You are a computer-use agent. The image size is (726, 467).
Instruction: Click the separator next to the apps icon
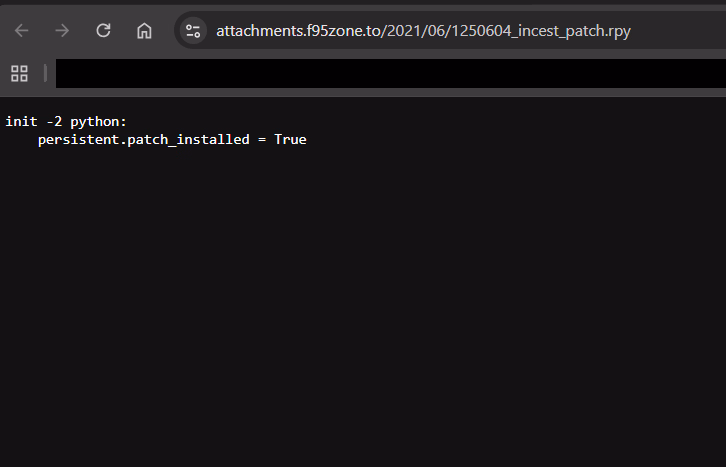coord(45,73)
